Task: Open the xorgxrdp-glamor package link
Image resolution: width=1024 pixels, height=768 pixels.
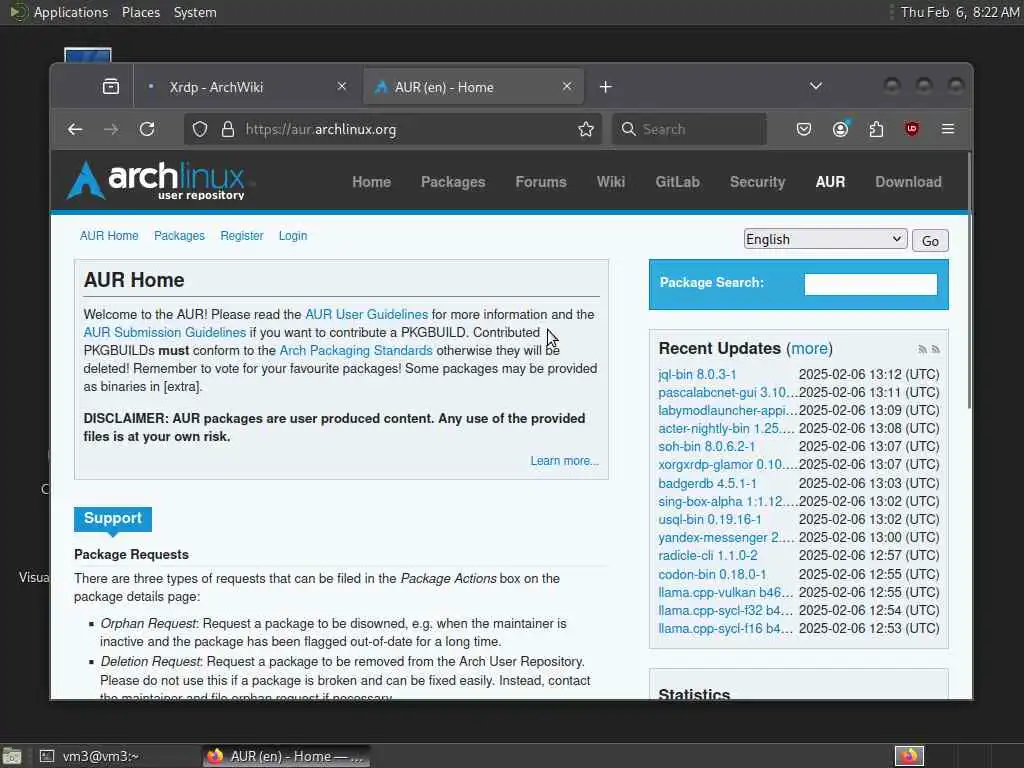Action: [728, 464]
